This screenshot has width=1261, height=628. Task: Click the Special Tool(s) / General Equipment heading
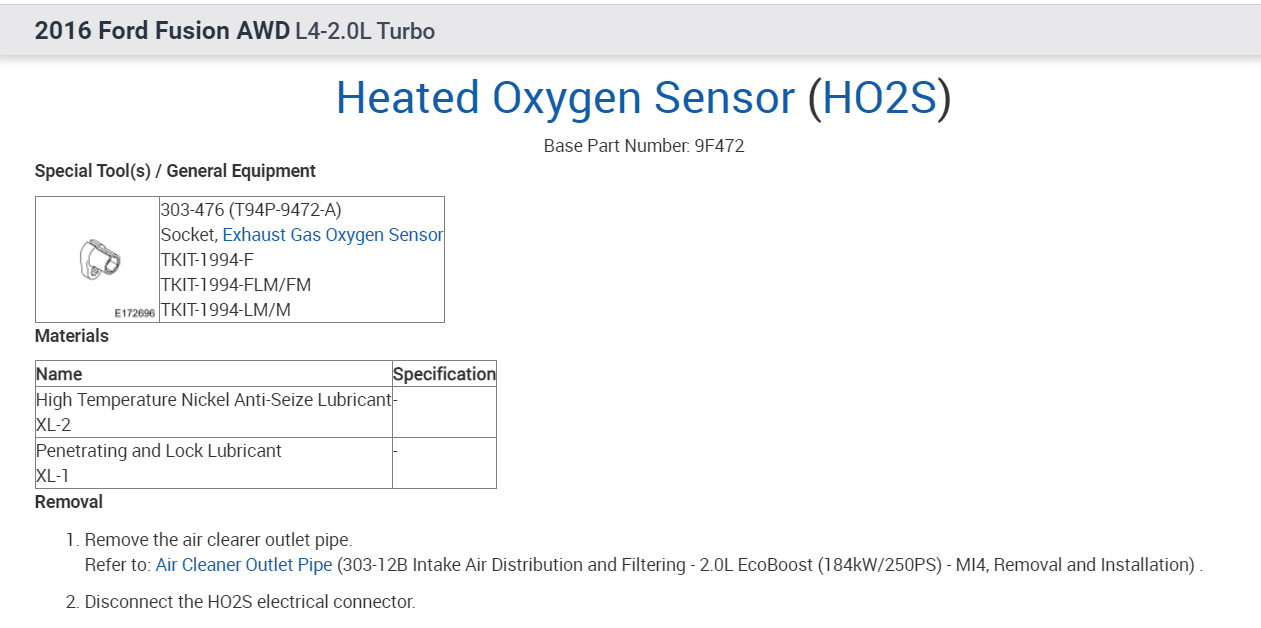pyautogui.click(x=175, y=171)
